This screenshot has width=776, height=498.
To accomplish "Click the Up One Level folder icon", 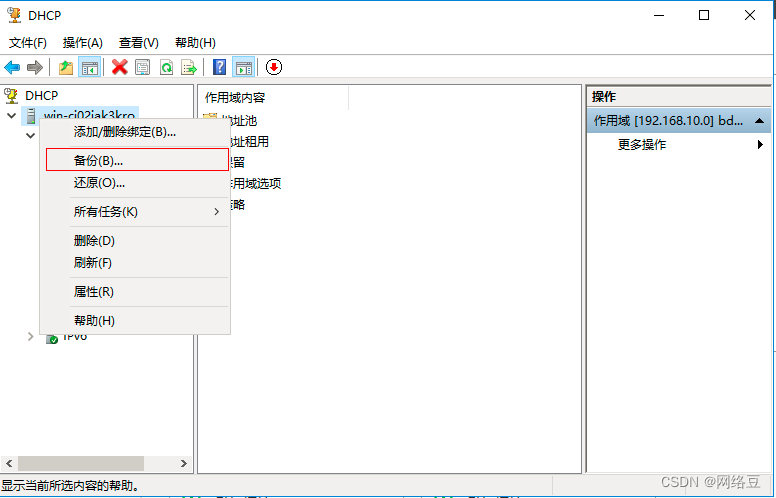I will click(66, 67).
